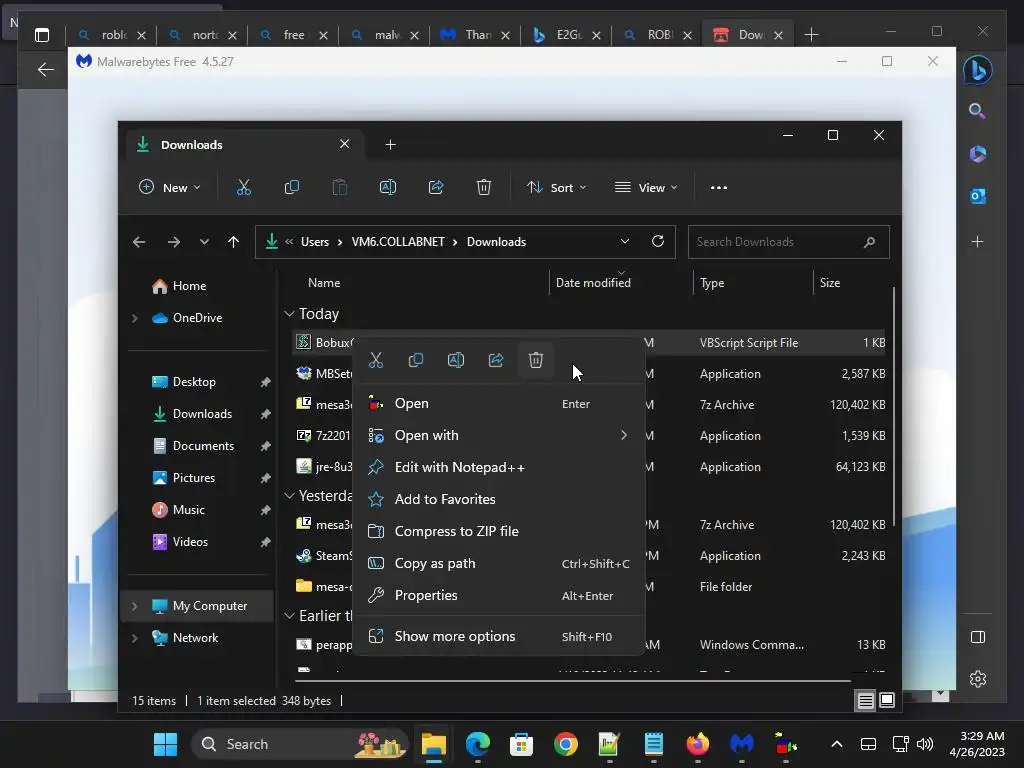
Task: Refresh the Downloads folder
Action: (x=658, y=241)
